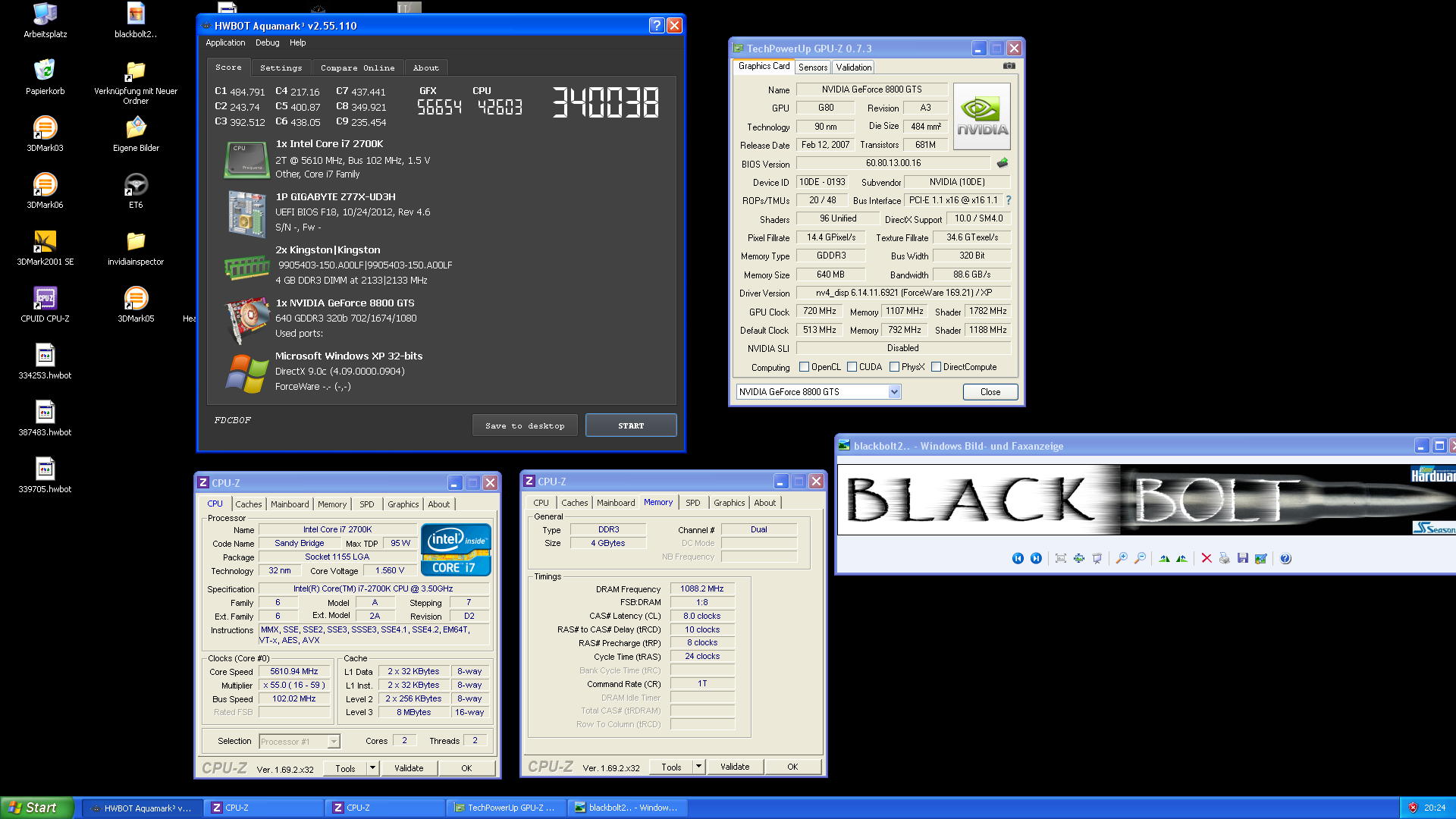Zoom in on the blackbolt image
This screenshot has width=1456, height=819.
click(1122, 558)
